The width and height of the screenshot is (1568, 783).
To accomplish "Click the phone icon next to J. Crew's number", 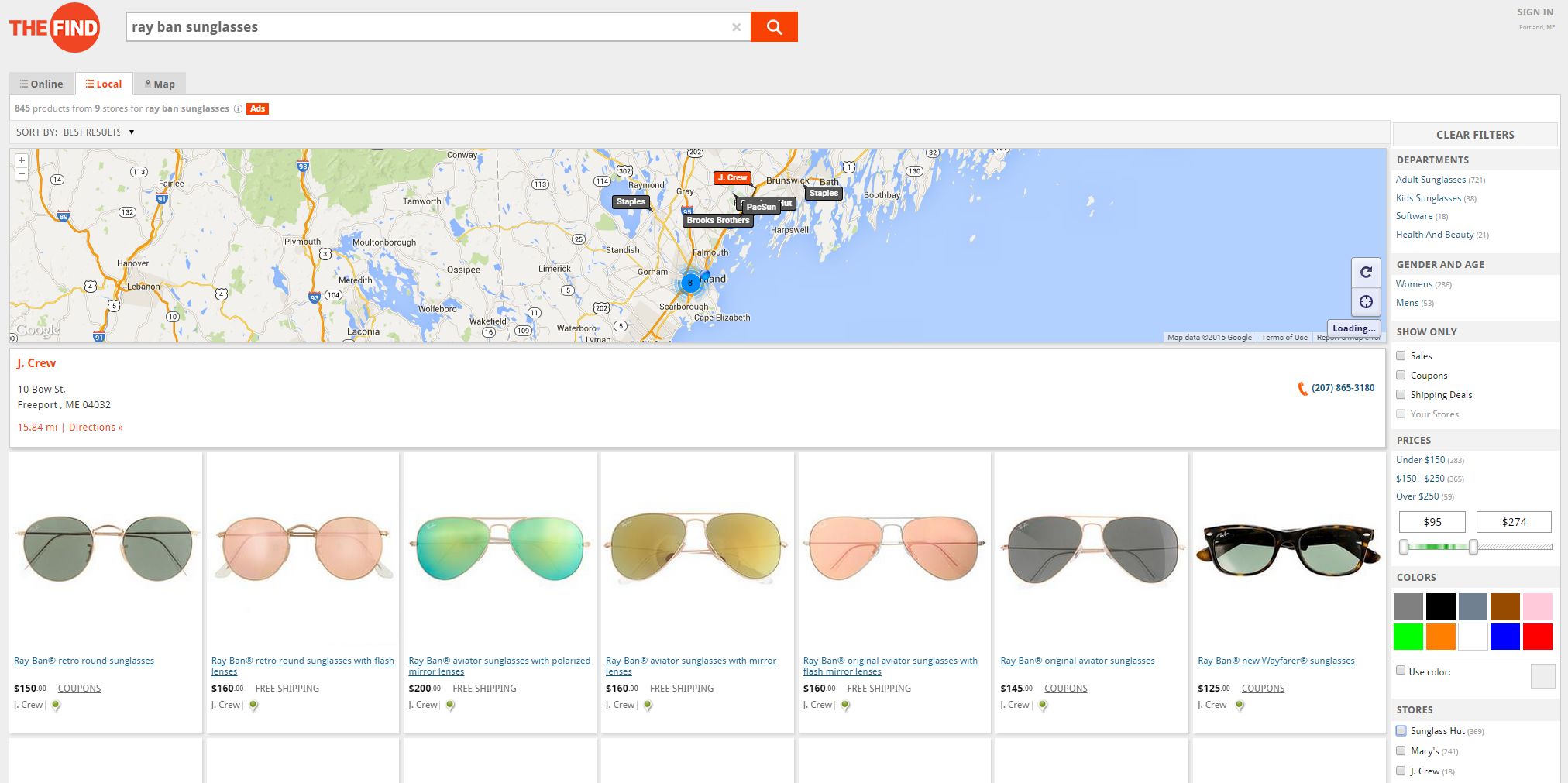I will pos(1304,388).
